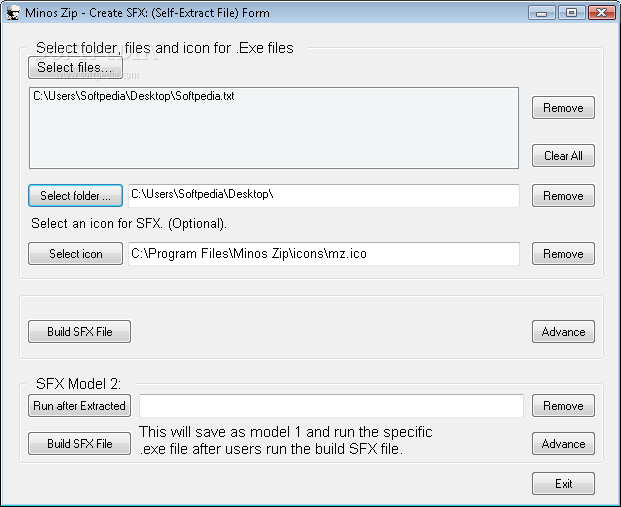
Task: Focus the folder path field showing Desktop
Action: (x=324, y=195)
